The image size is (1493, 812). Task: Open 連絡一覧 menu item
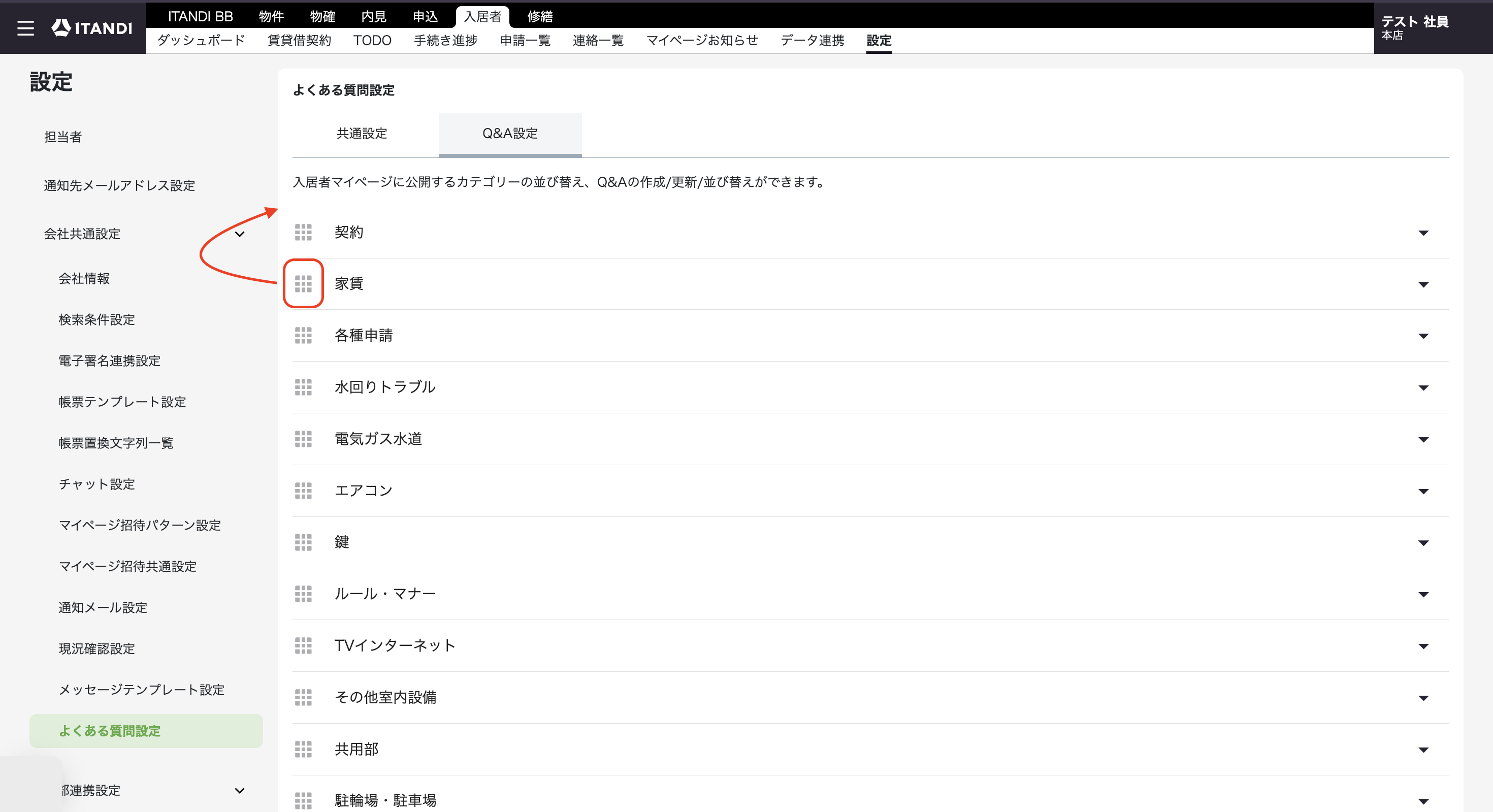click(x=598, y=40)
